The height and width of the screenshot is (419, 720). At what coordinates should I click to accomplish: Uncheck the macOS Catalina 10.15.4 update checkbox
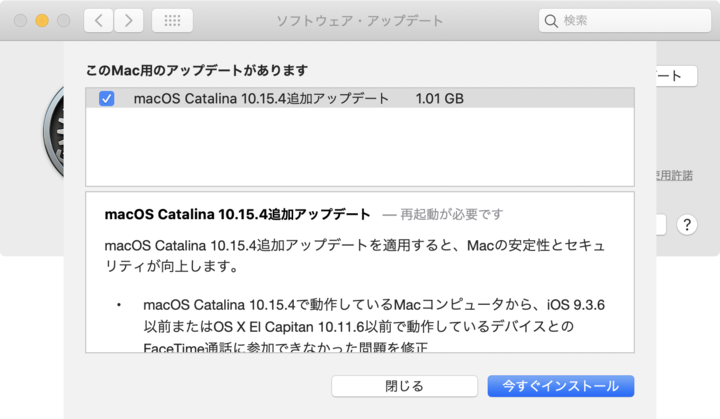click(107, 99)
